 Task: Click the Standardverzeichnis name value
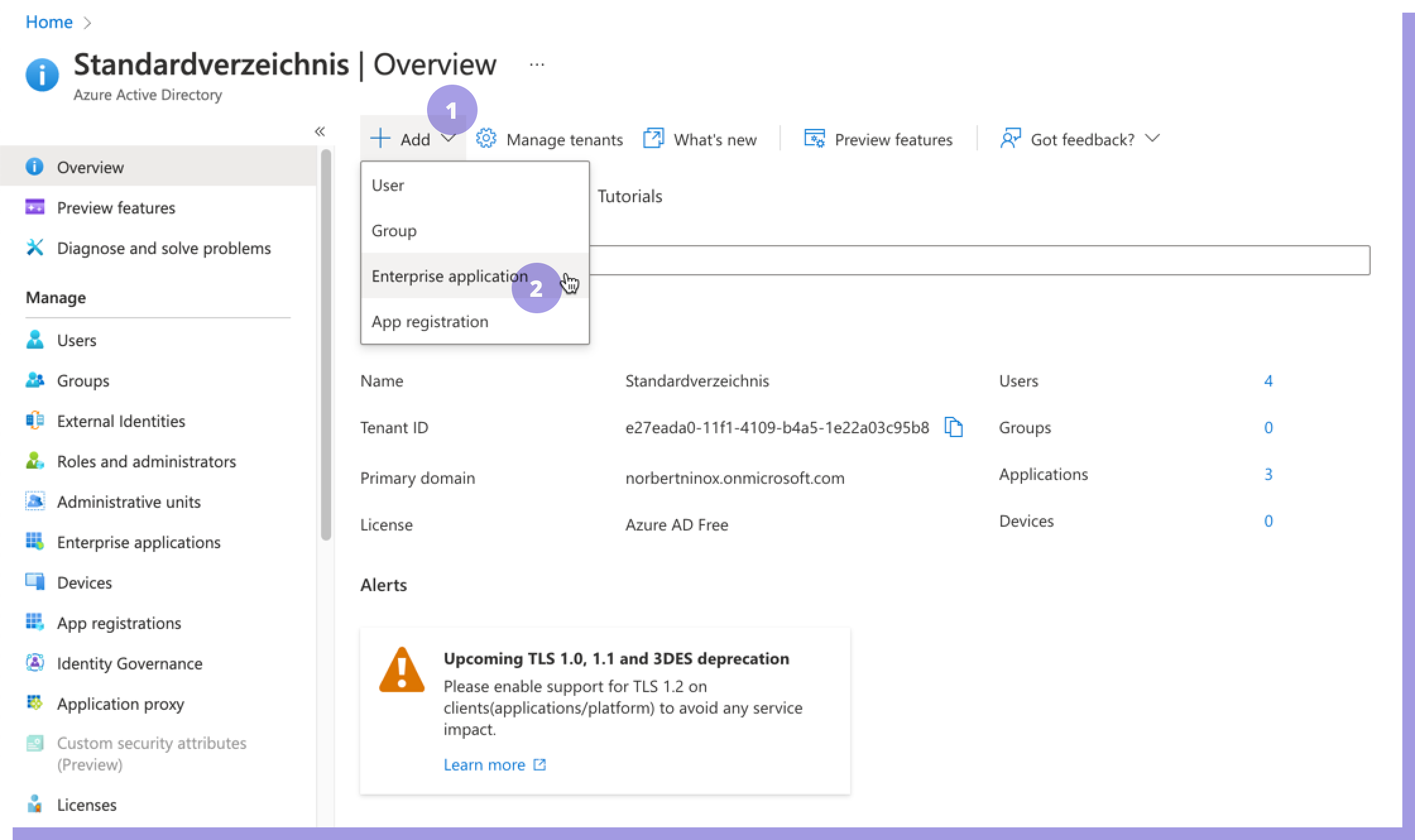coord(697,381)
